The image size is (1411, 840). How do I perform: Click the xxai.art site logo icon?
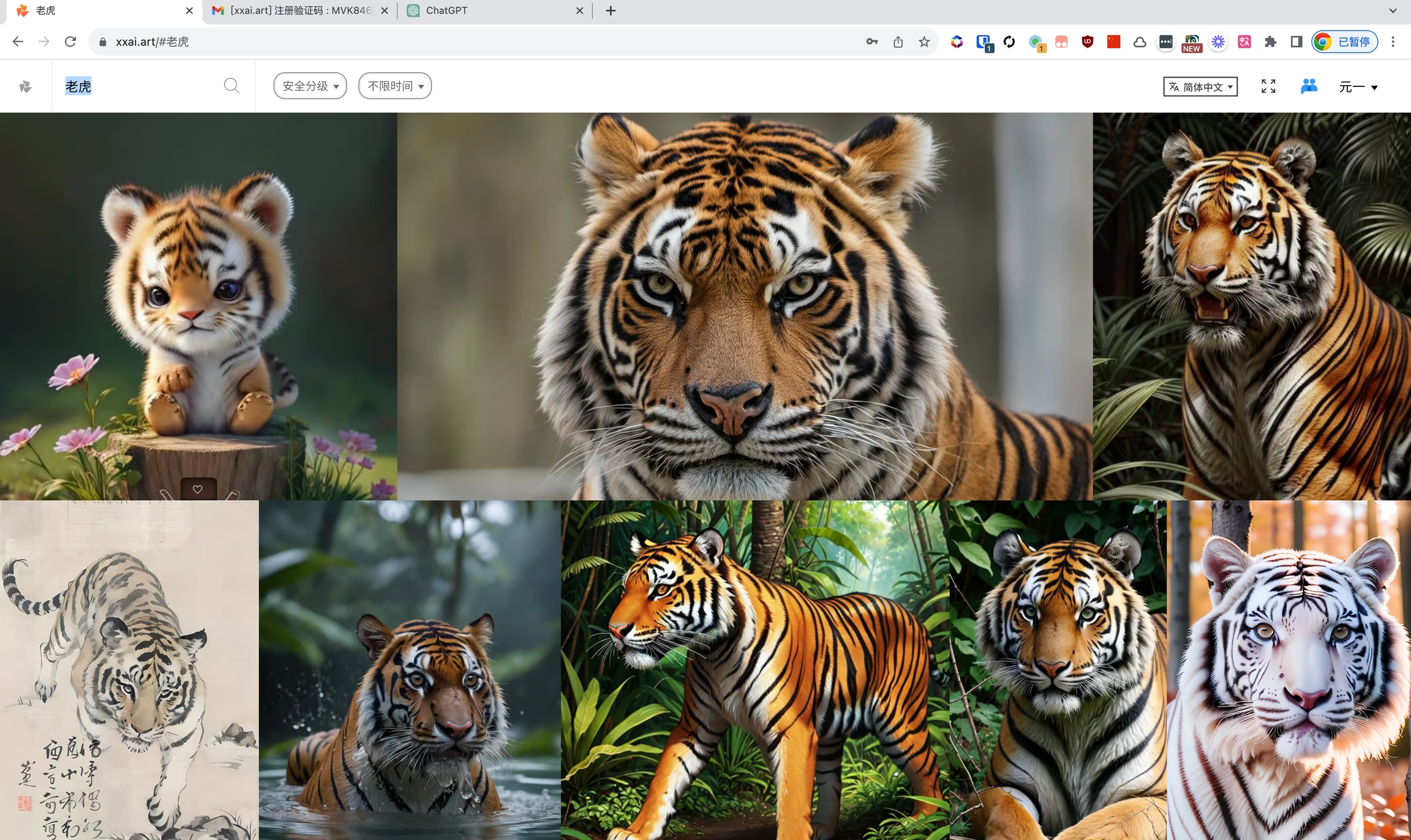25,86
